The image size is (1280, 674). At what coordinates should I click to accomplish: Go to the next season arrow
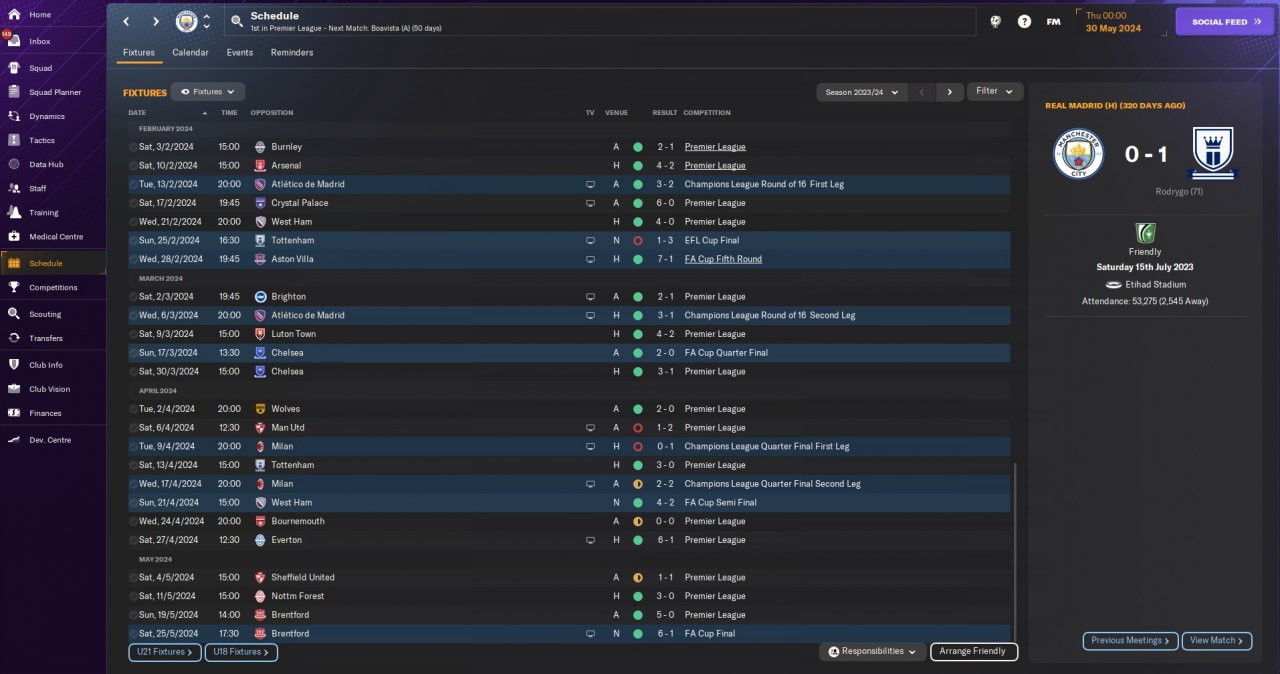(950, 92)
